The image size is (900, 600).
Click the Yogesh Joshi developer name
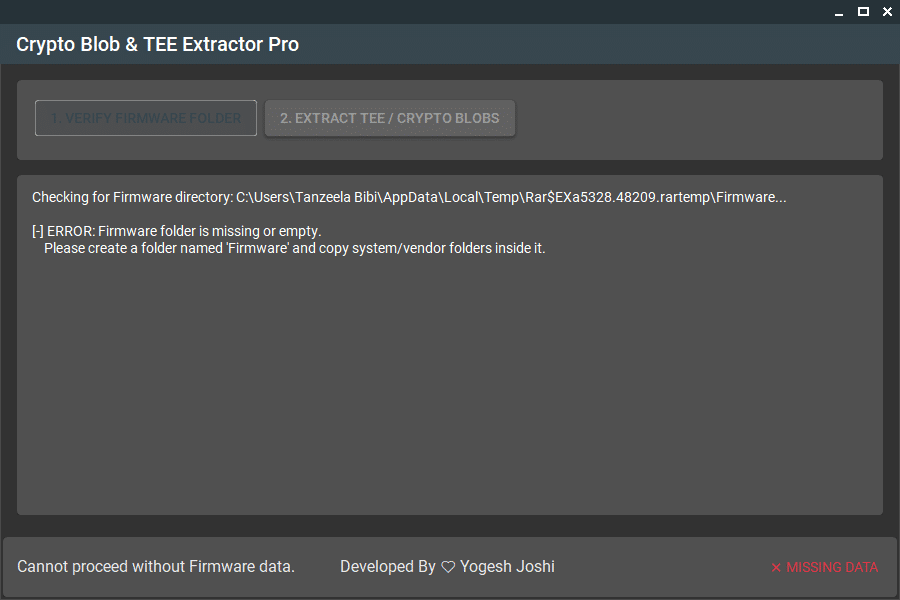point(507,567)
